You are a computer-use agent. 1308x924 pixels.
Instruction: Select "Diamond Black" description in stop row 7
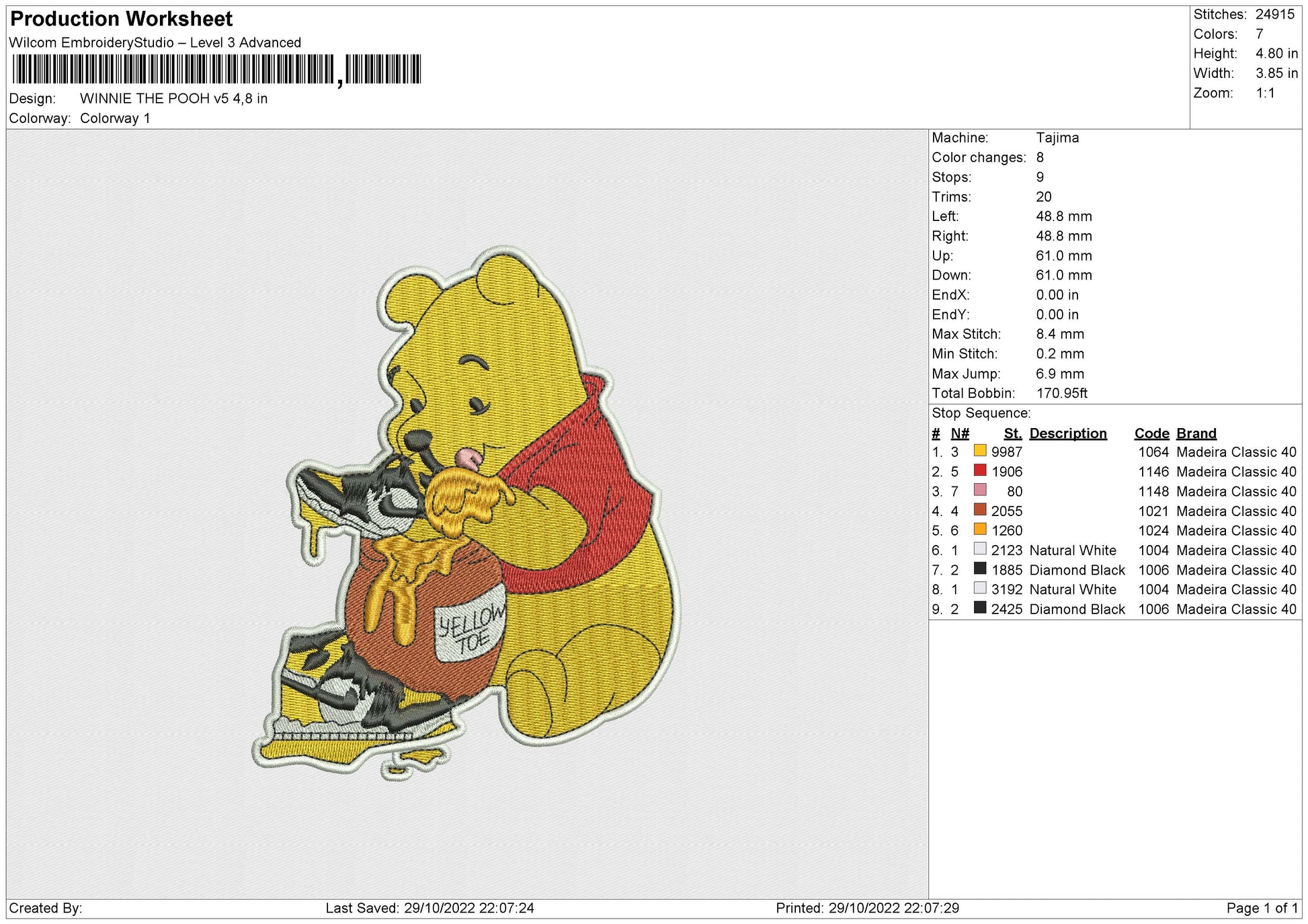point(1077,570)
